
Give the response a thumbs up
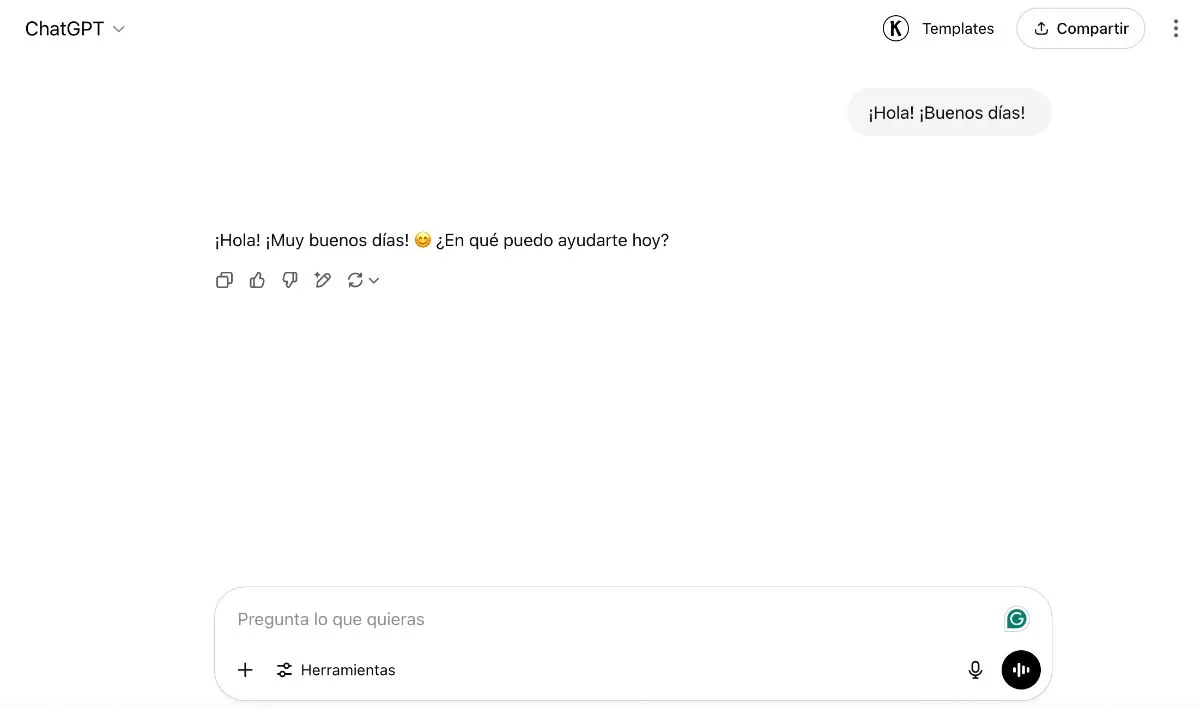point(257,280)
